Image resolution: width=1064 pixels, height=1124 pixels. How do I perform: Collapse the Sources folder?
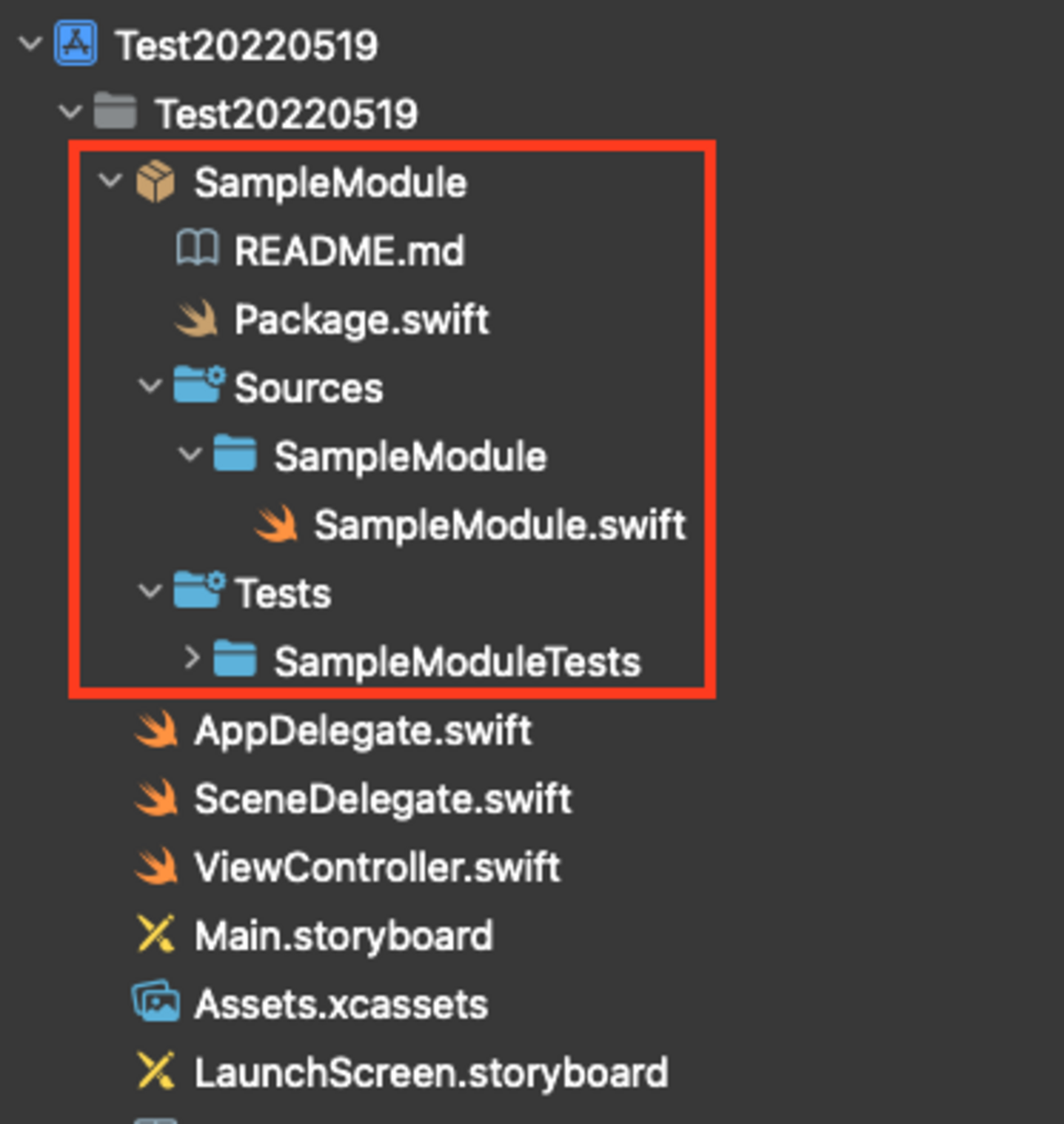150,386
